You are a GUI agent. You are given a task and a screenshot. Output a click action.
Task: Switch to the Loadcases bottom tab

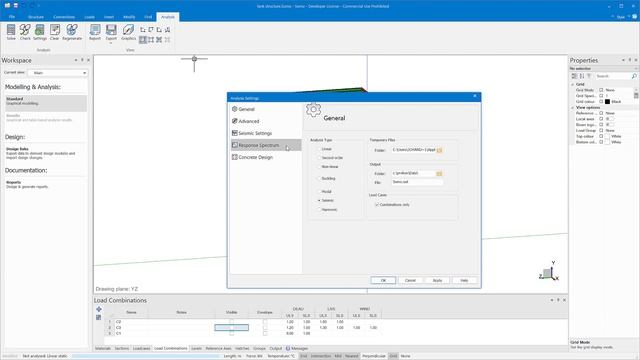pyautogui.click(x=142, y=349)
